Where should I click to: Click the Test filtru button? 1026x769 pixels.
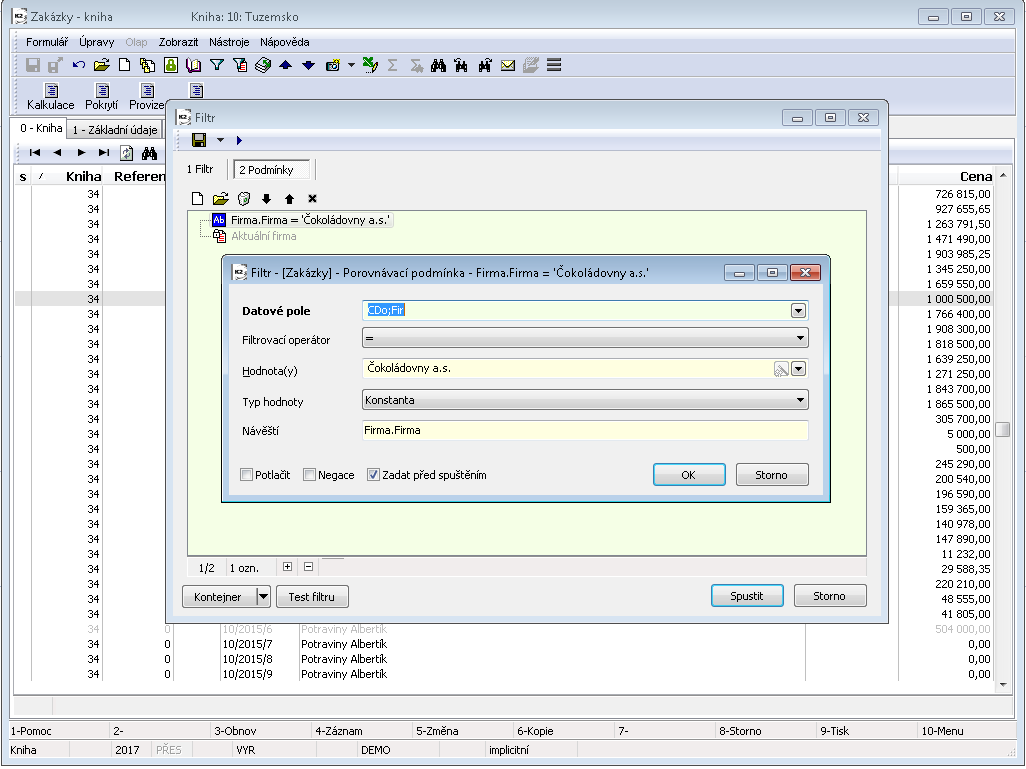click(x=312, y=597)
